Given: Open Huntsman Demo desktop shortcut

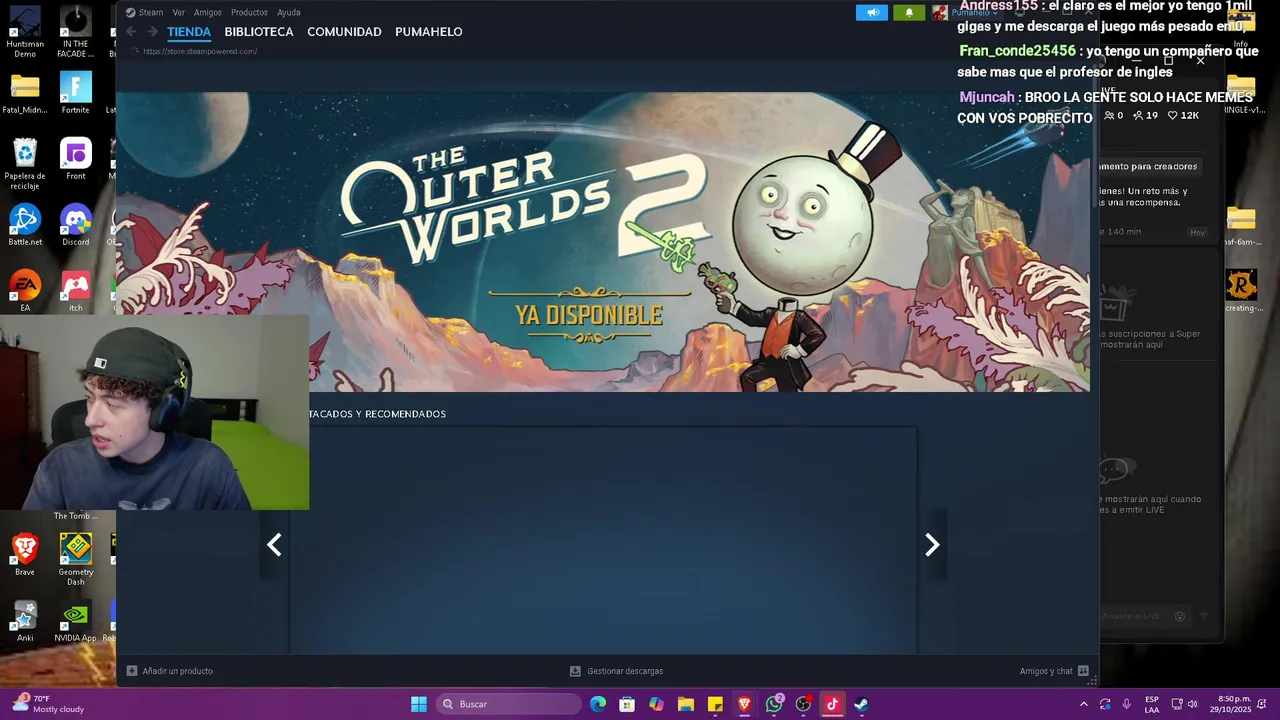Looking at the screenshot, I should (25, 33).
